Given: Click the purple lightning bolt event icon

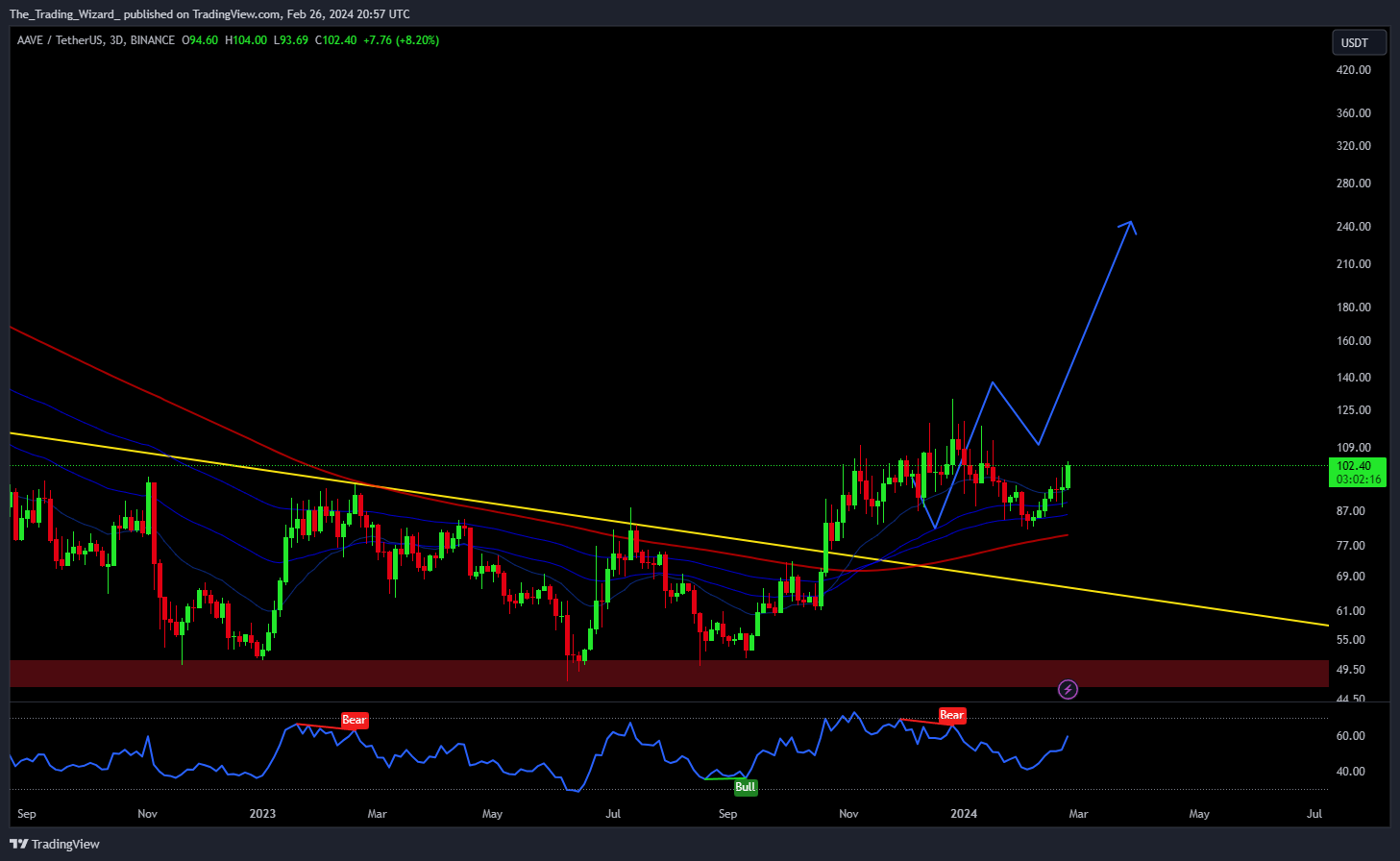Looking at the screenshot, I should tap(1068, 689).
